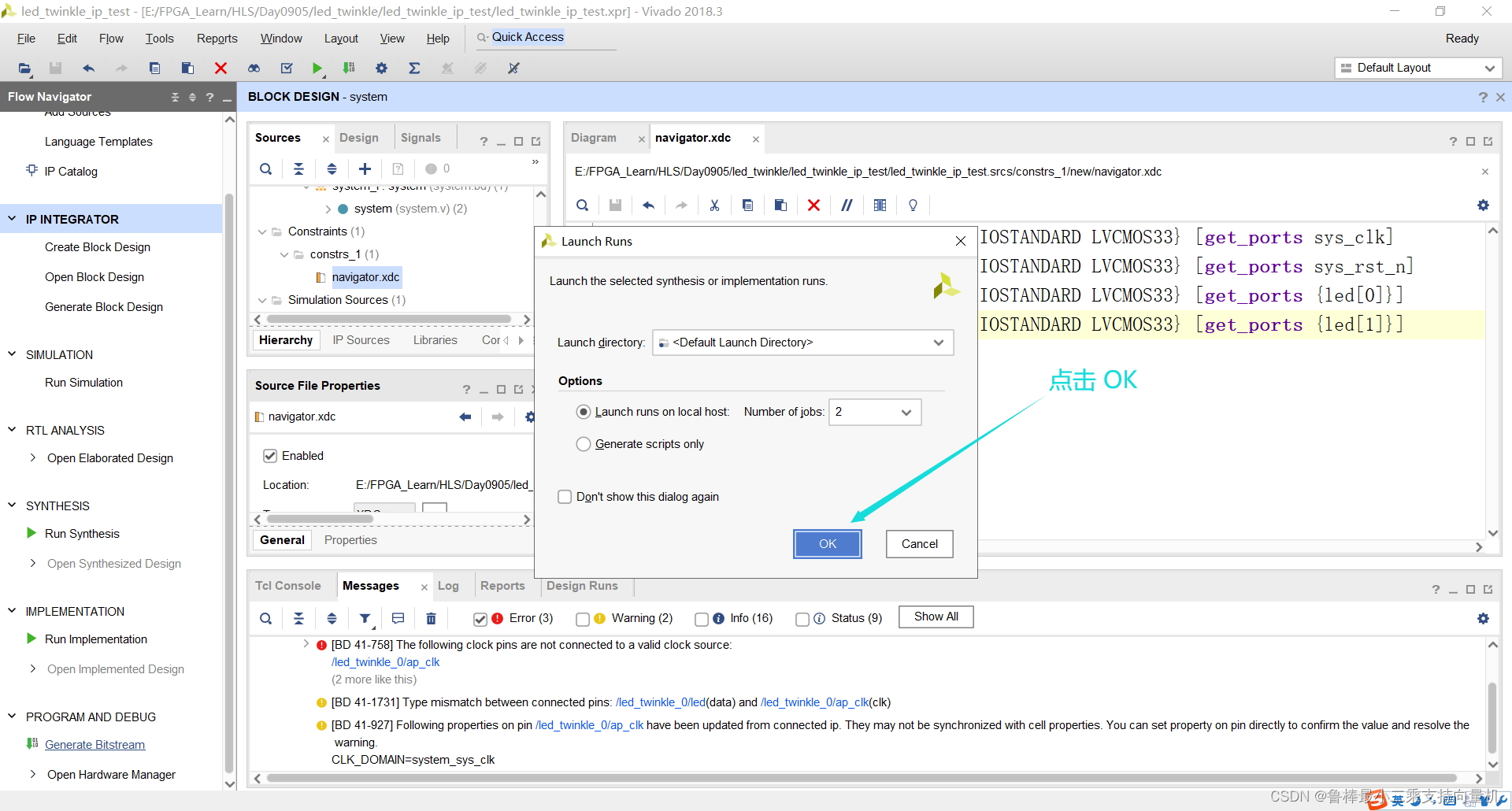Add sources with plus icon
This screenshot has height=811, width=1512.
[365, 168]
